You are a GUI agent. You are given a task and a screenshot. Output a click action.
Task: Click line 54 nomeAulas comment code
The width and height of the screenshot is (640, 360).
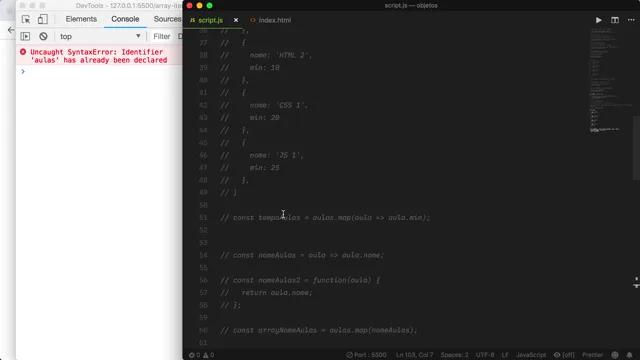pos(302,255)
